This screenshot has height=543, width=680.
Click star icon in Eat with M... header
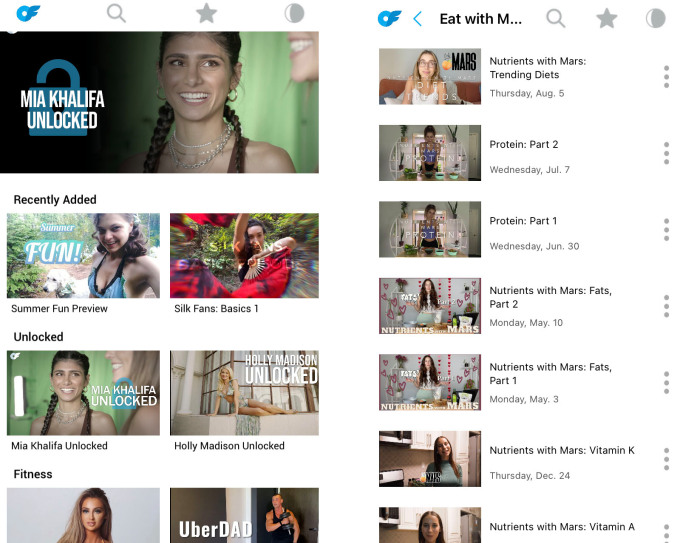click(606, 19)
